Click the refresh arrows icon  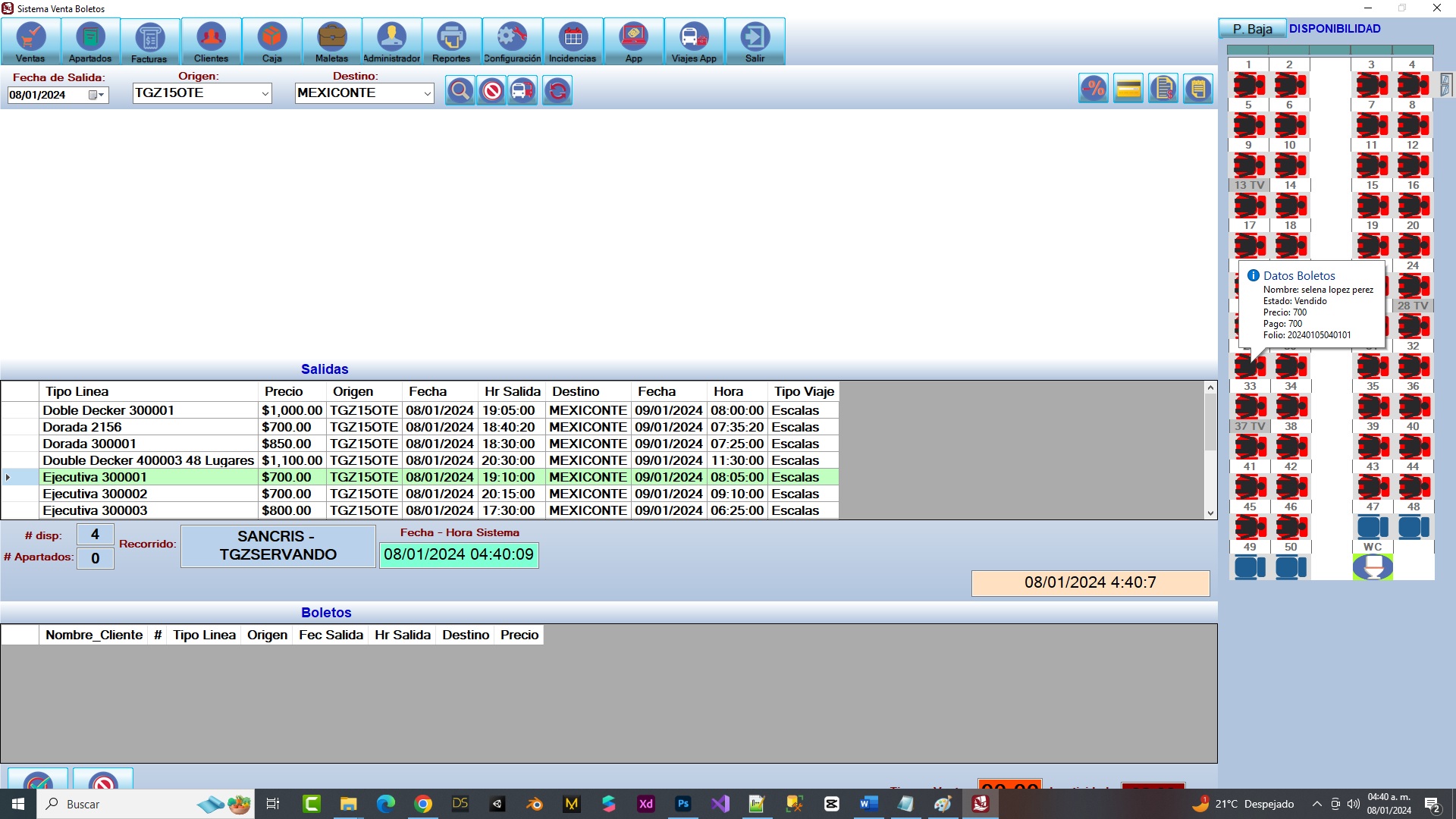tap(557, 91)
